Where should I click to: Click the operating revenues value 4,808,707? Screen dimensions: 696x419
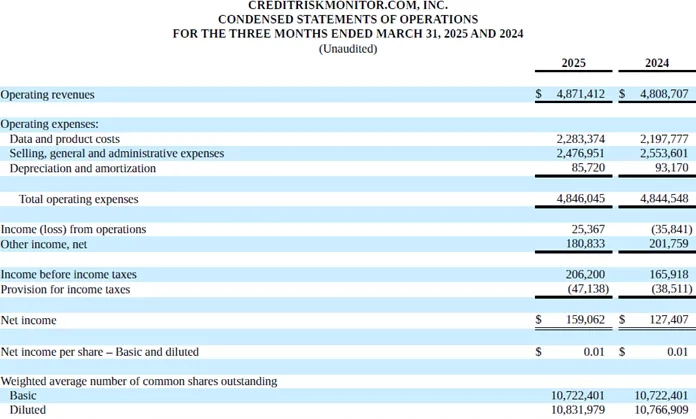click(664, 94)
